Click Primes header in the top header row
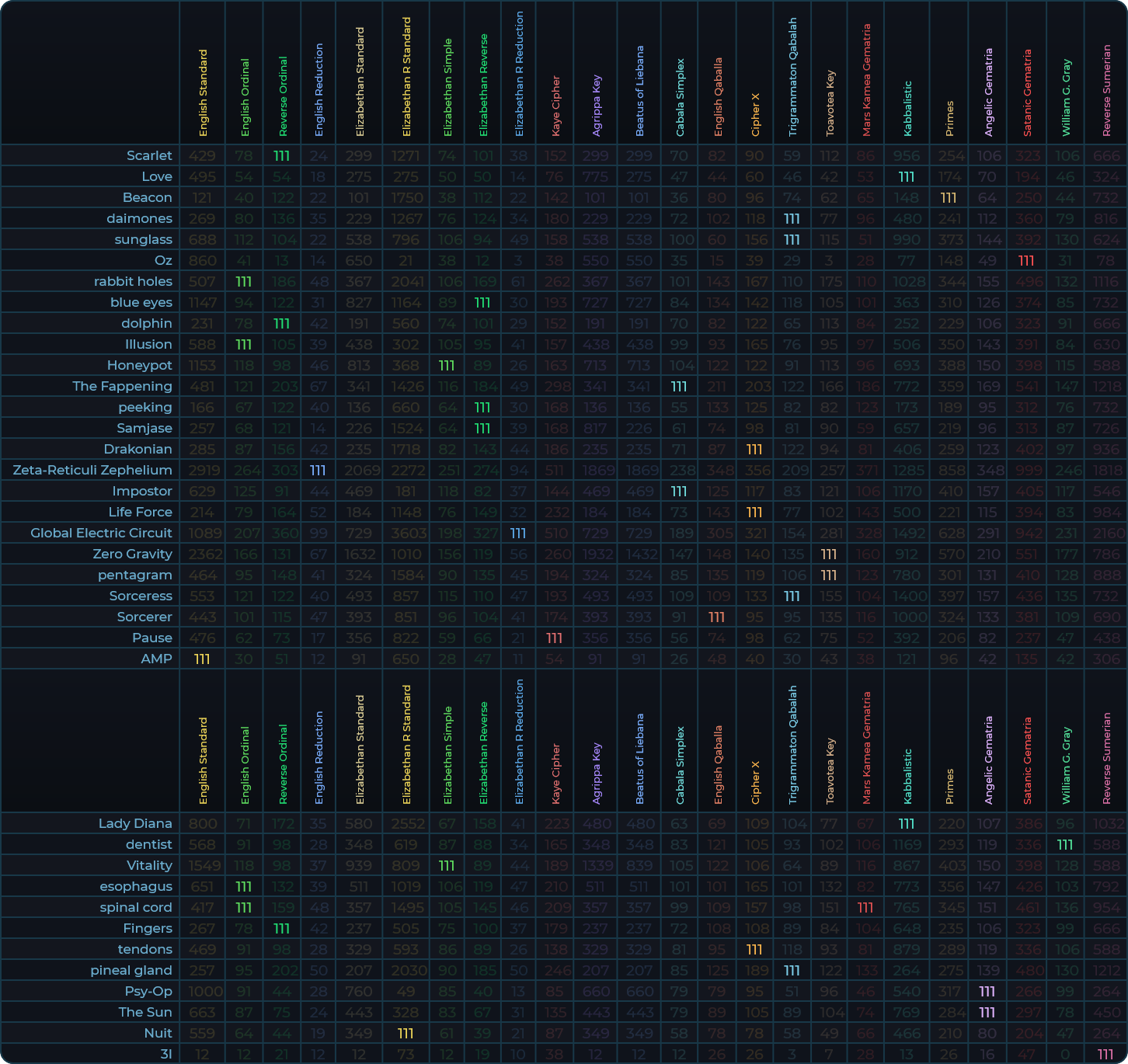1128x1064 pixels. pyautogui.click(x=949, y=118)
